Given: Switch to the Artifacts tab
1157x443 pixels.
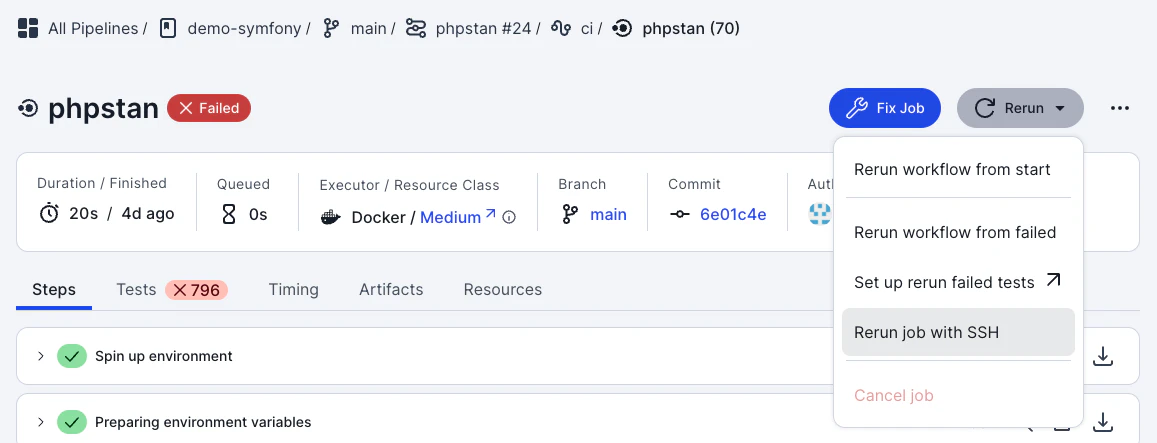Looking at the screenshot, I should 391,289.
